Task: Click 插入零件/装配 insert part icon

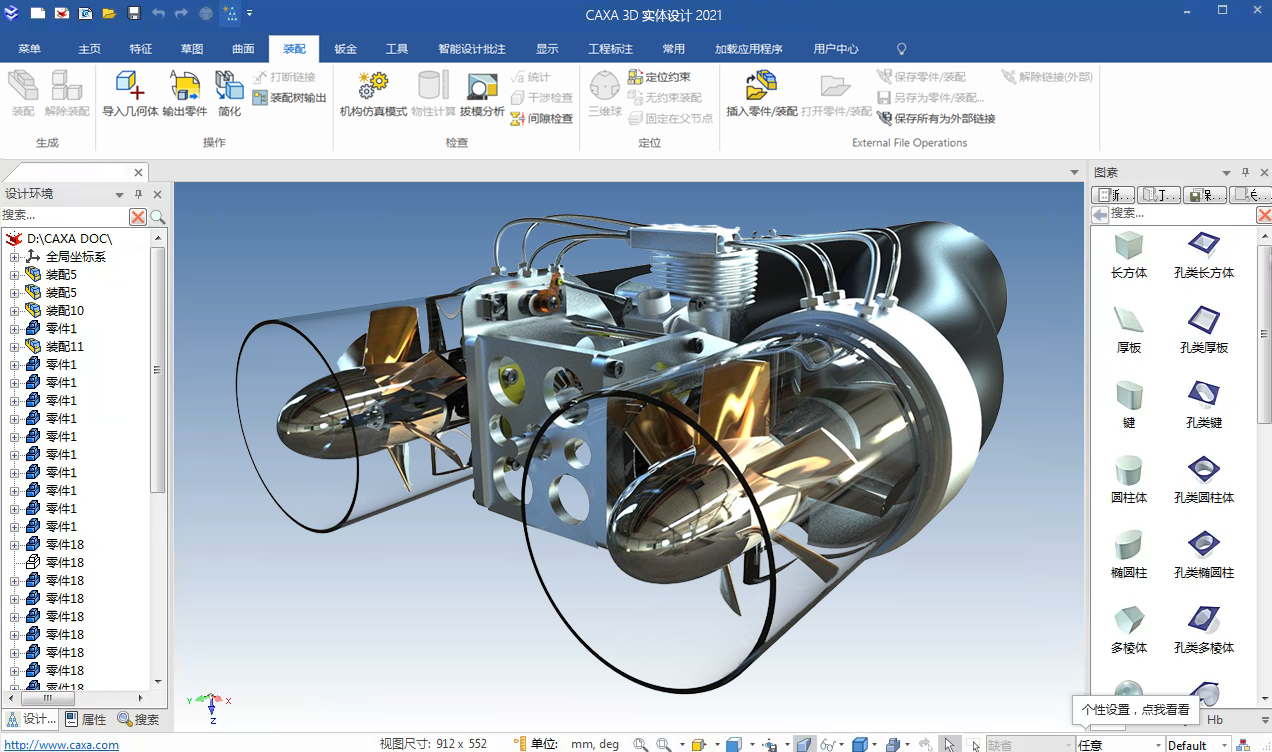Action: (x=761, y=87)
